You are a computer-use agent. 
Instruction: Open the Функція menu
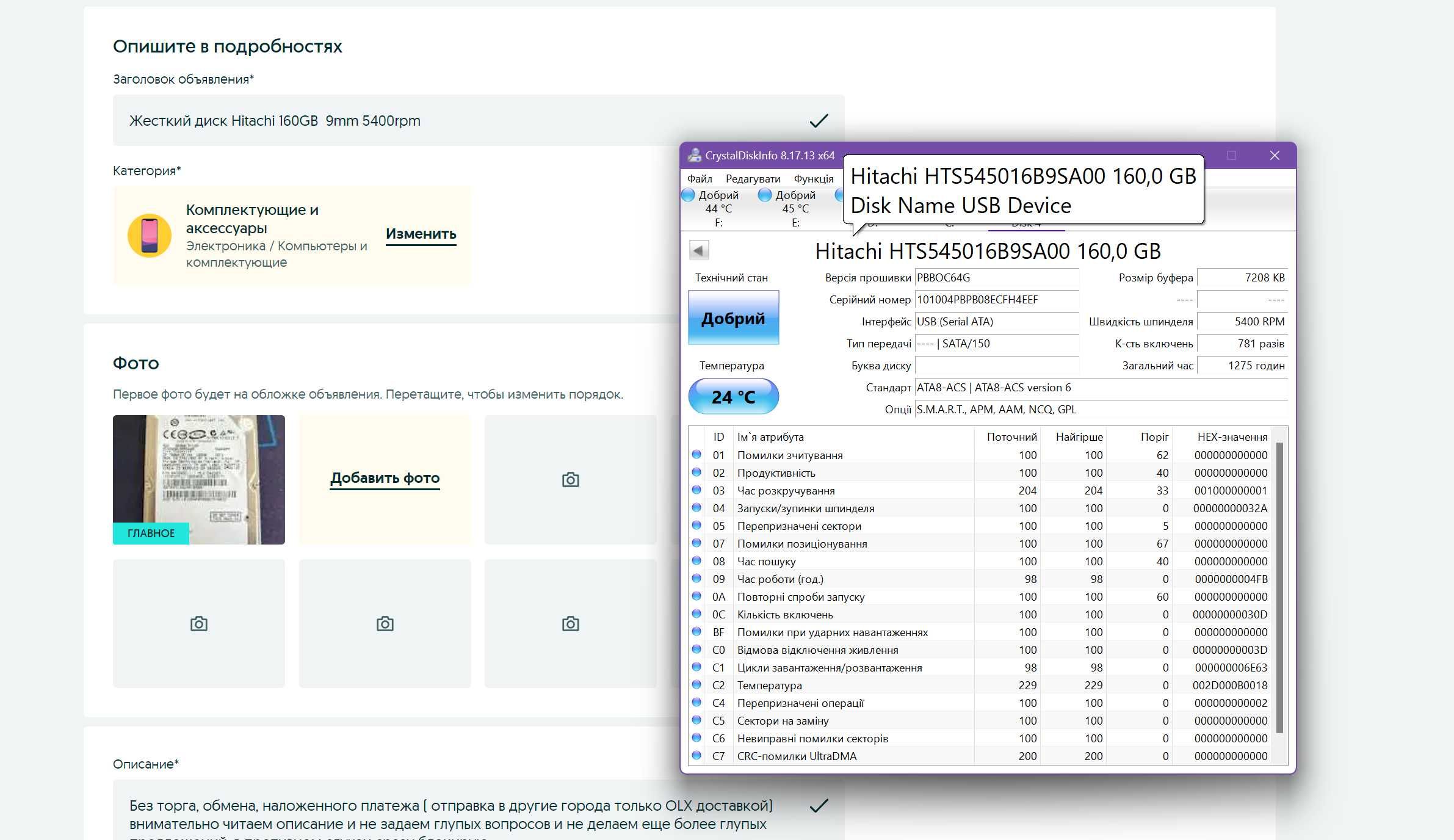[814, 179]
